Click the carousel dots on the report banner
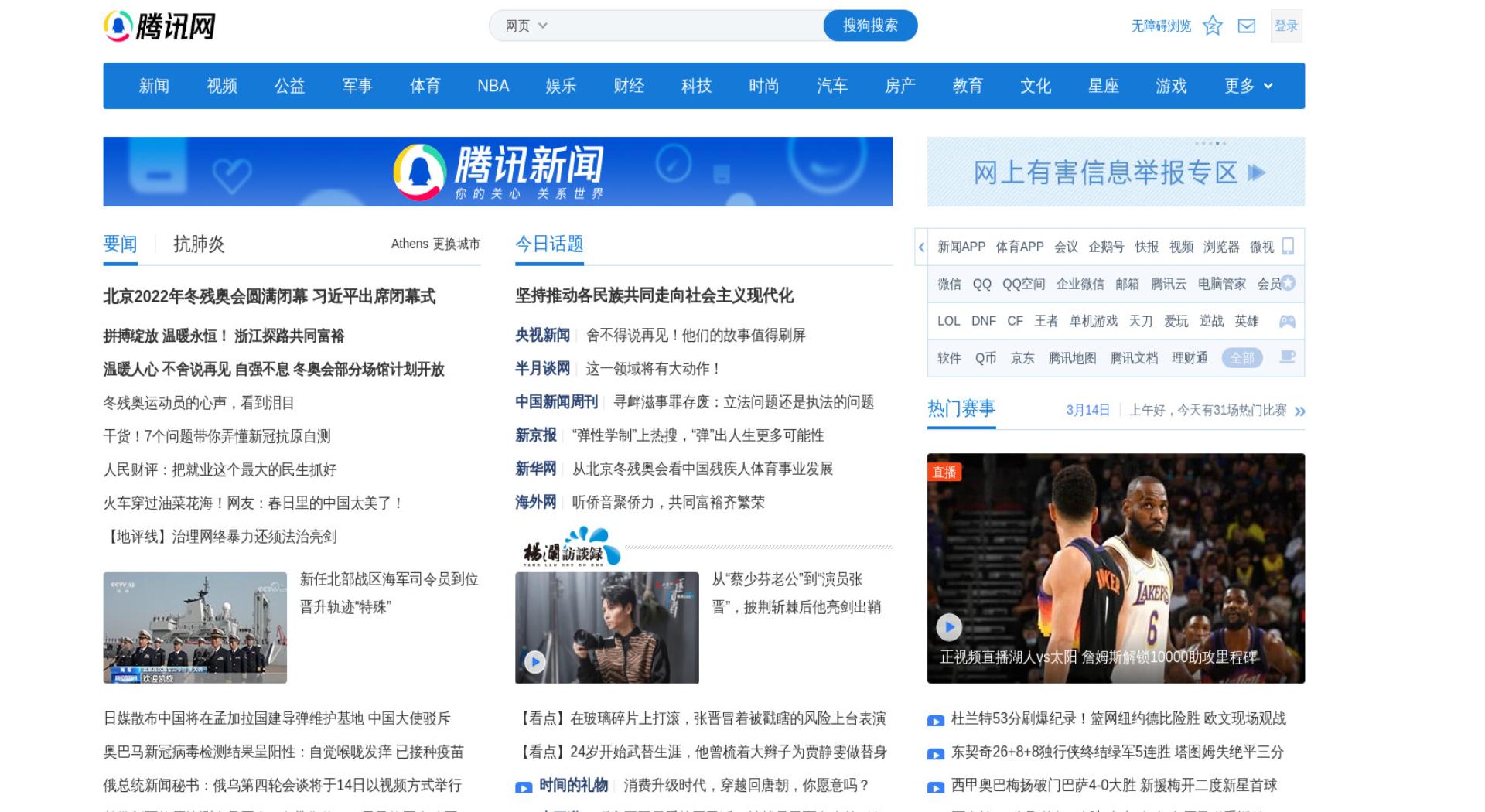 1210,143
